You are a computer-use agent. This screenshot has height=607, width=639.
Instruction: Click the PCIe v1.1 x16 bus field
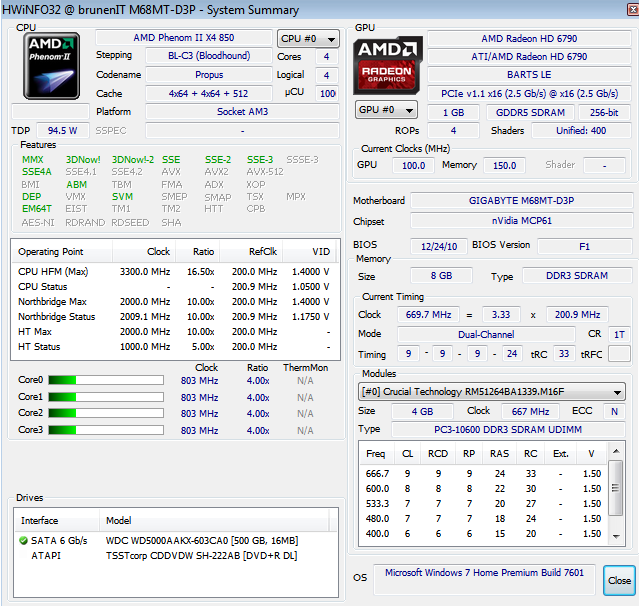coord(529,94)
